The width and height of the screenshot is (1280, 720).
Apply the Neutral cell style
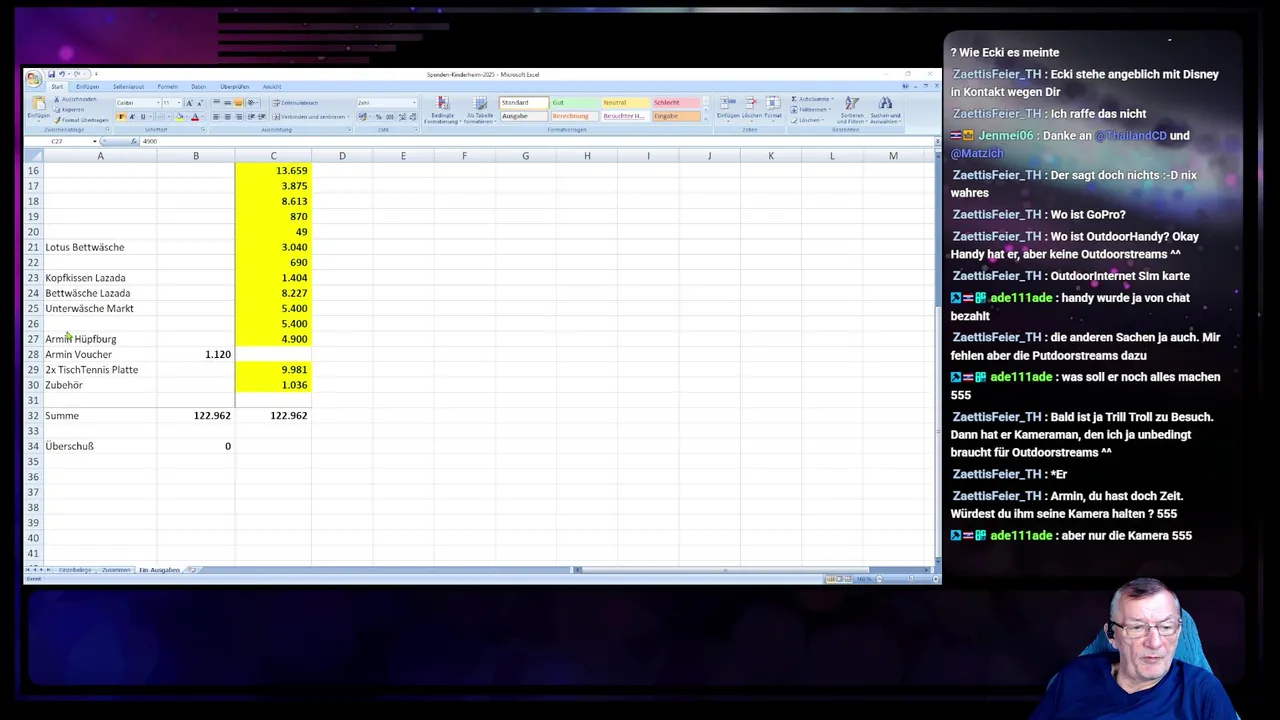(x=625, y=102)
